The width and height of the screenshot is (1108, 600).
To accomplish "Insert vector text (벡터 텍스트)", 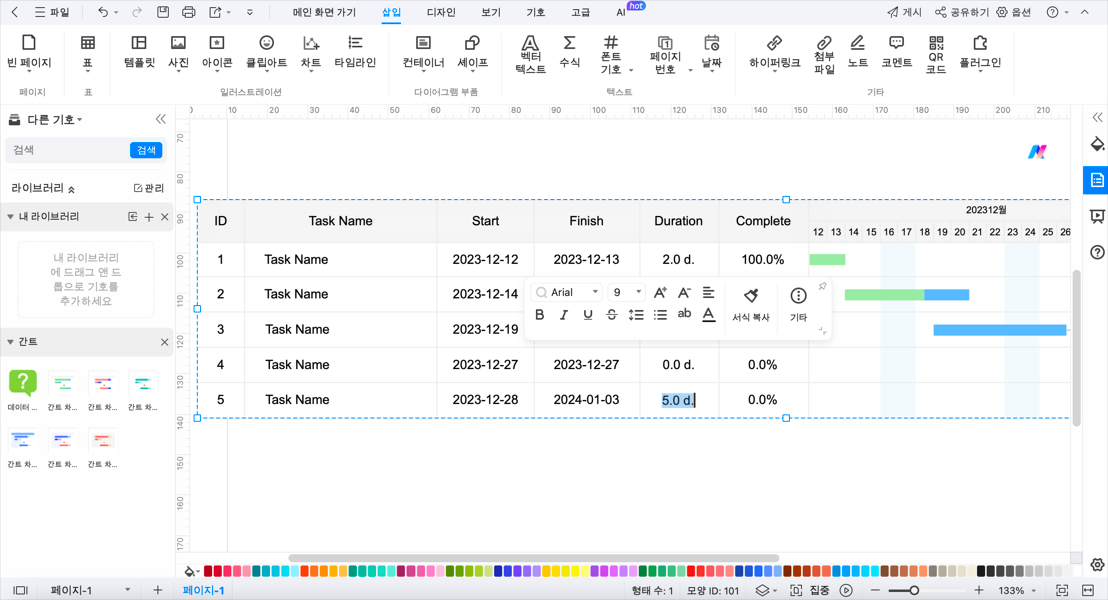I will click(x=530, y=55).
